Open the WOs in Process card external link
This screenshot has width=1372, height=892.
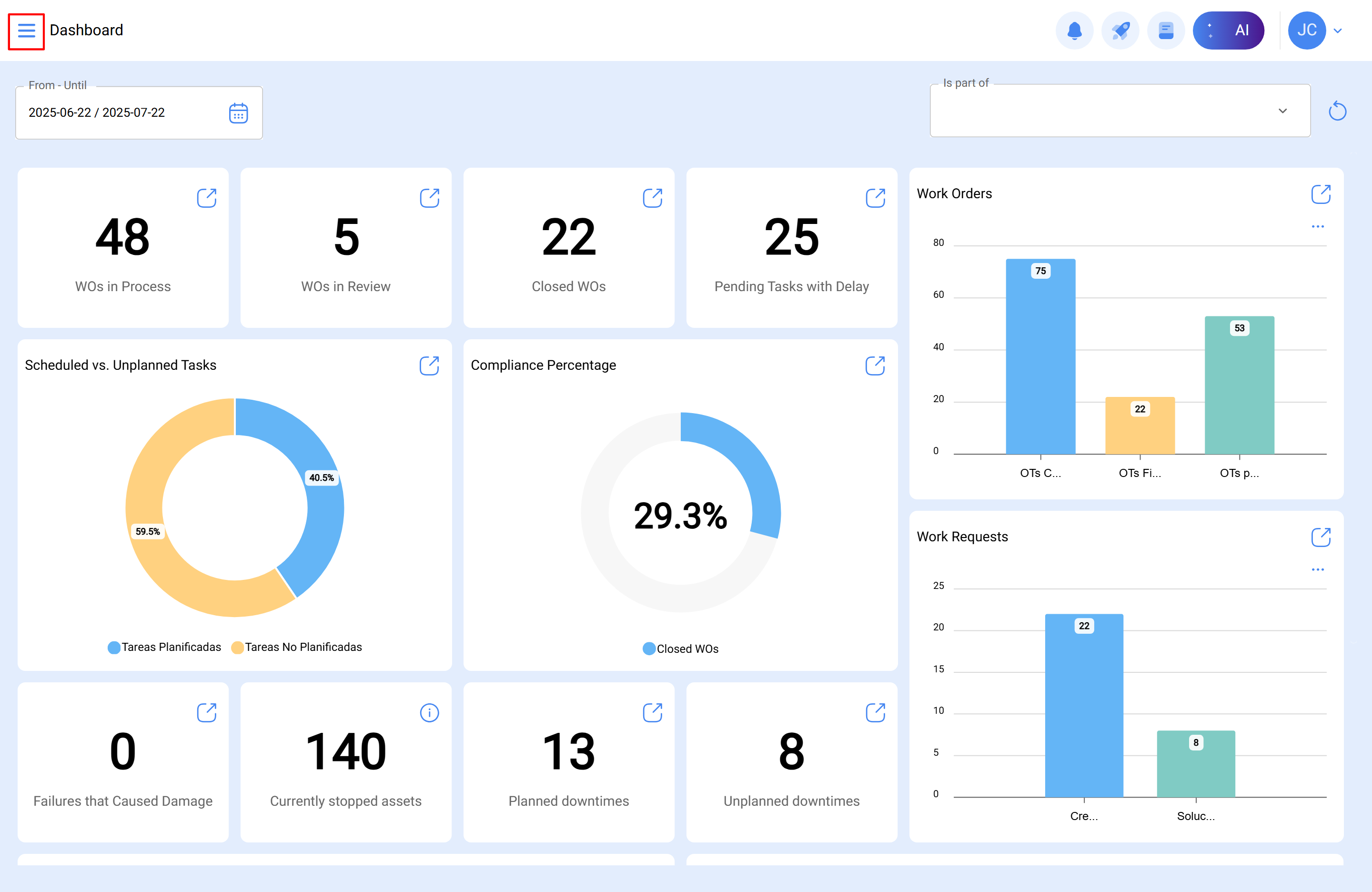(207, 198)
